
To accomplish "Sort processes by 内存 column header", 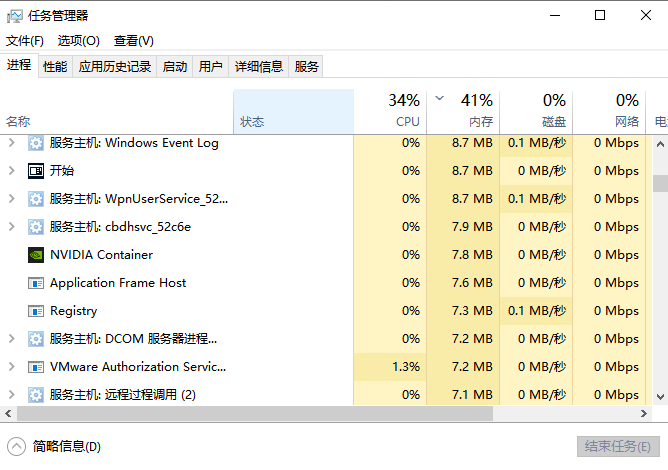I will 463,111.
